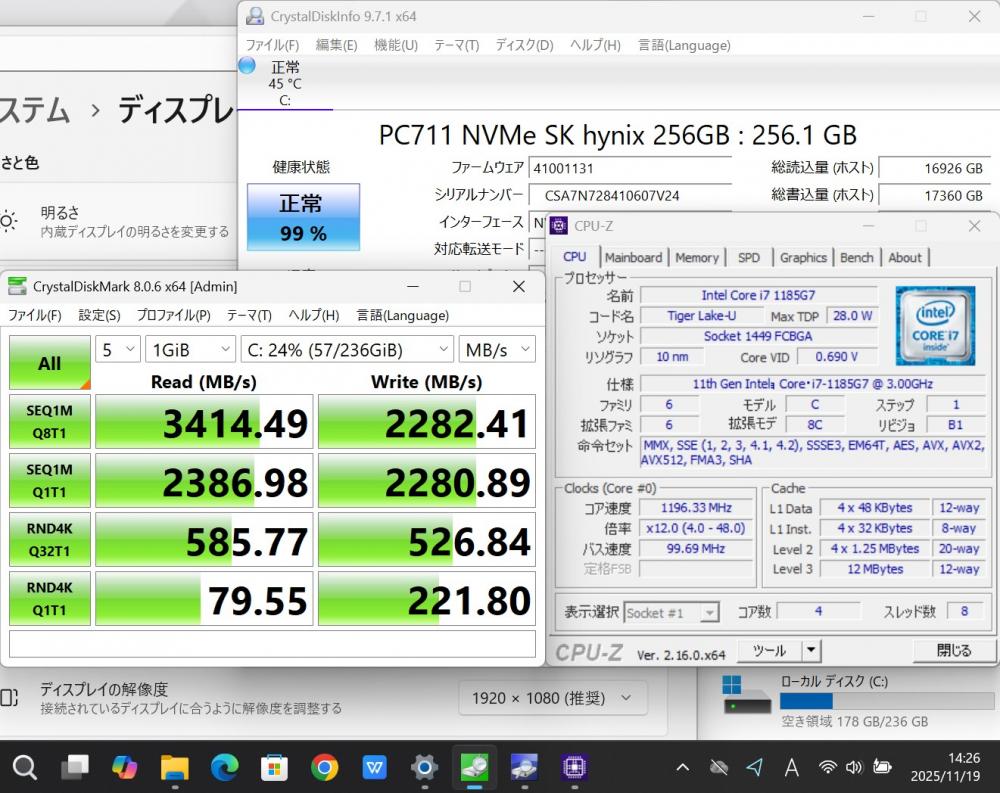Screen dimensions: 1000x793
Task: Run the SEQ1M Q8T1 test
Action: pos(49,422)
